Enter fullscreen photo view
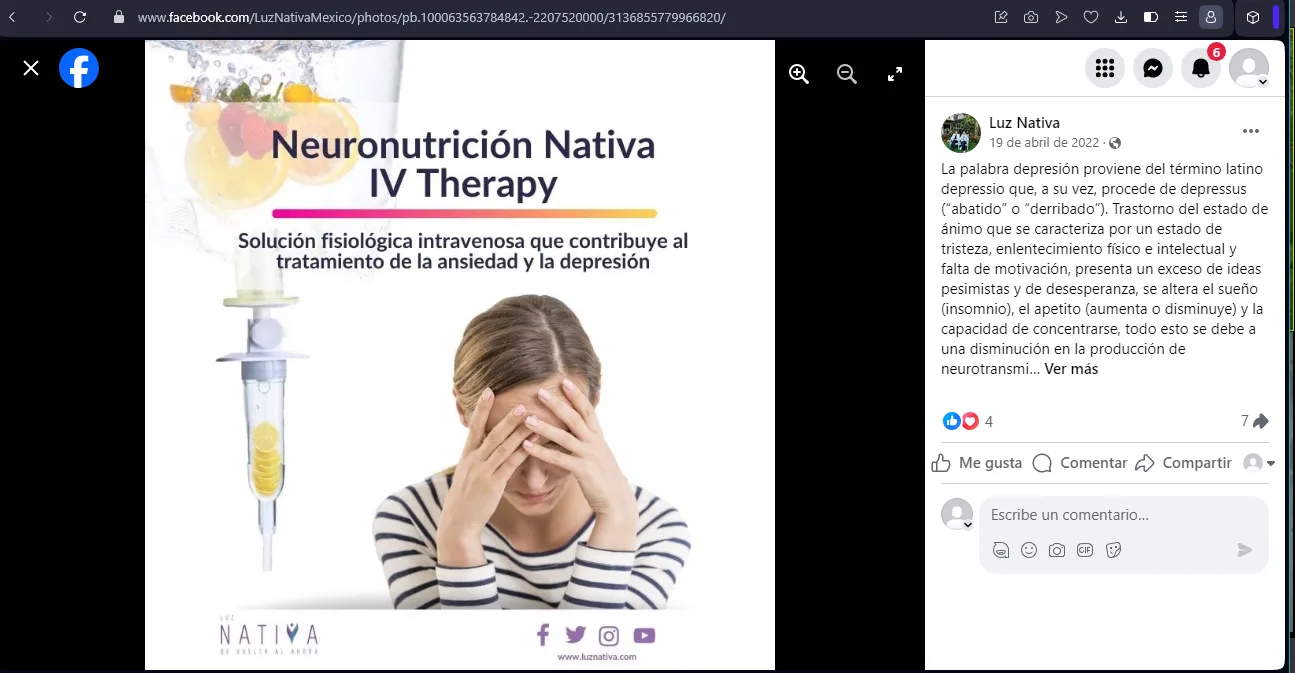Image resolution: width=1295 pixels, height=673 pixels. coord(895,74)
